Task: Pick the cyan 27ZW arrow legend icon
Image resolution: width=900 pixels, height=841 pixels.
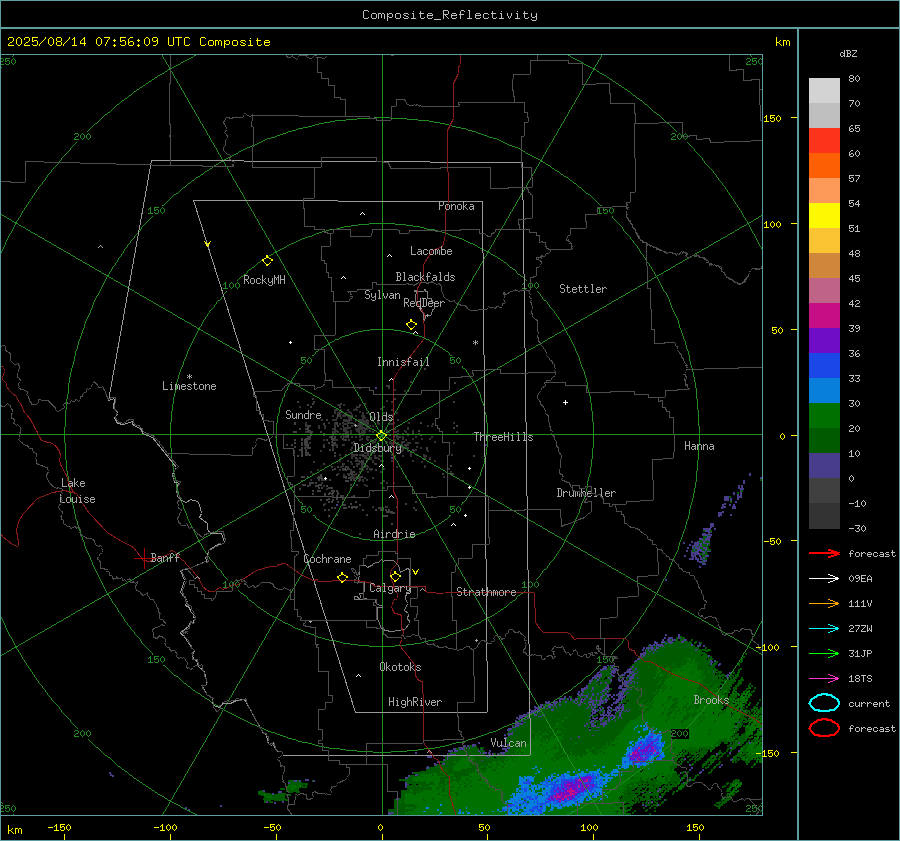Action: tap(824, 629)
